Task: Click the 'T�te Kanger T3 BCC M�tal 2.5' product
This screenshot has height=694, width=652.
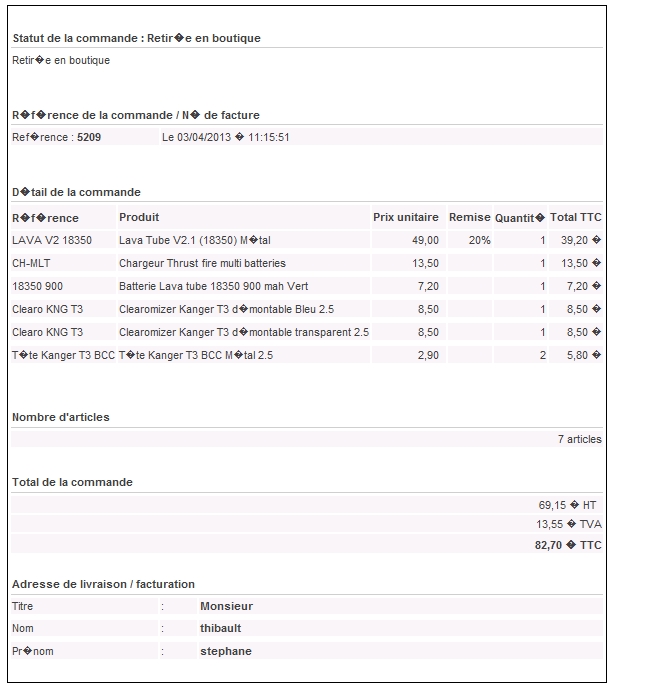Action: click(x=196, y=355)
